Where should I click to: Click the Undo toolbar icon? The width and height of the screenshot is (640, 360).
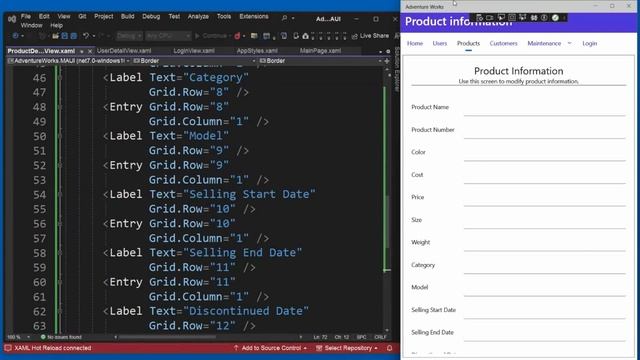pos(86,36)
